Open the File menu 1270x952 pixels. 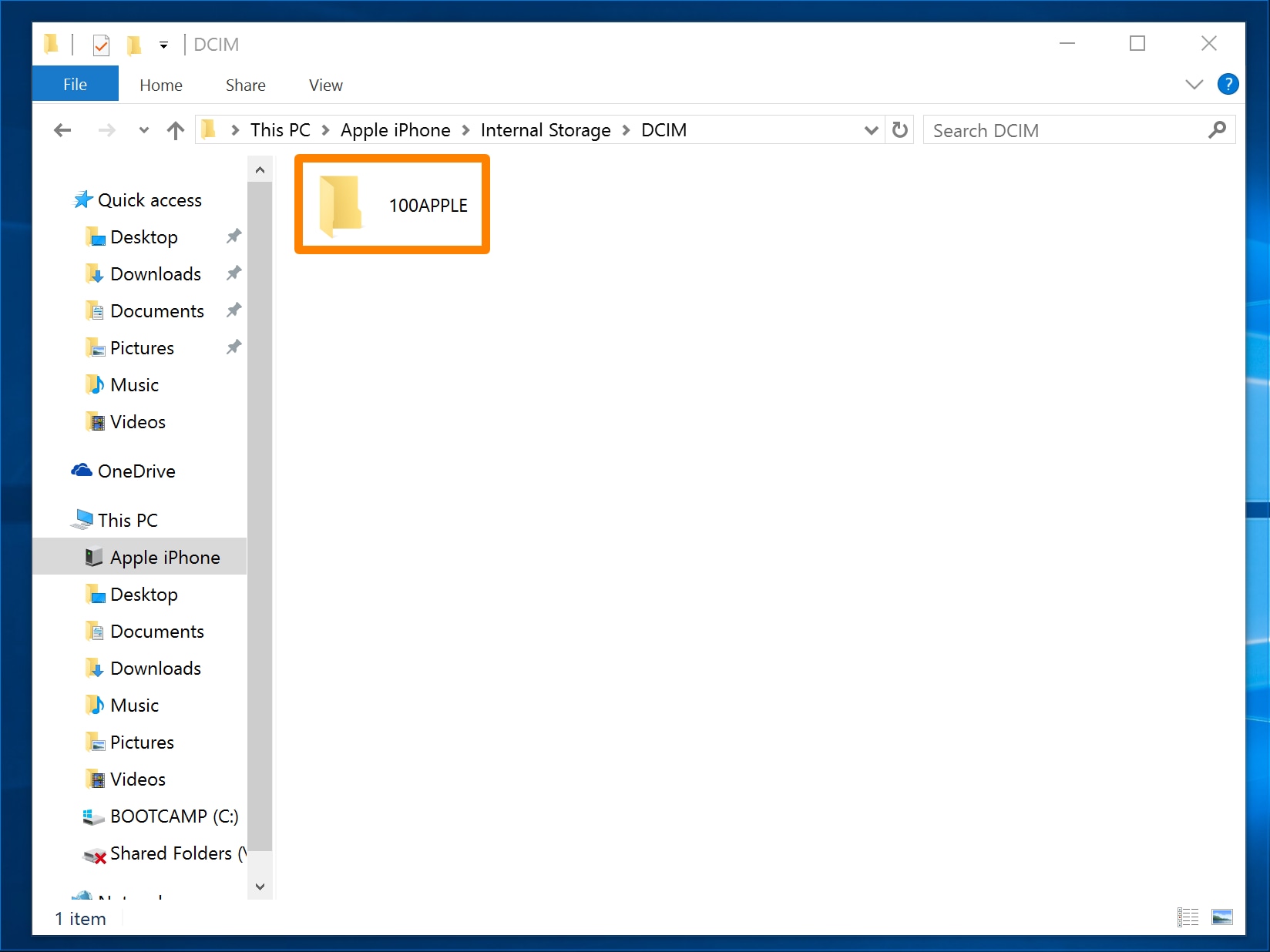coord(75,83)
